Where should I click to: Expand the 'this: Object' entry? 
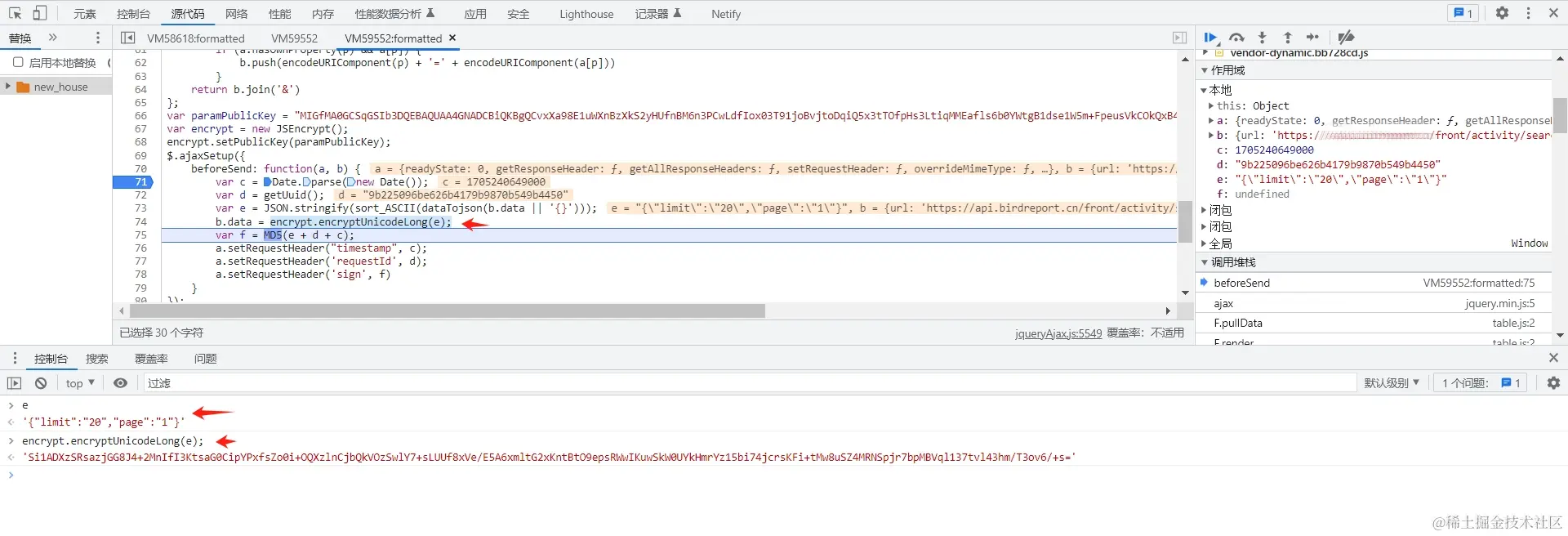[1210, 105]
